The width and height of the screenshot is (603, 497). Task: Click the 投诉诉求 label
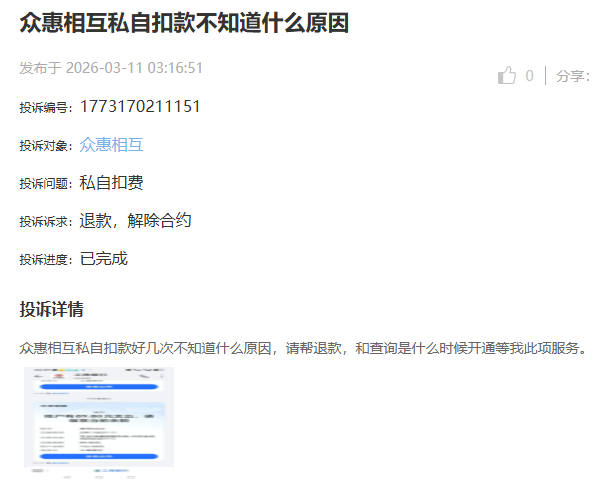click(x=46, y=221)
